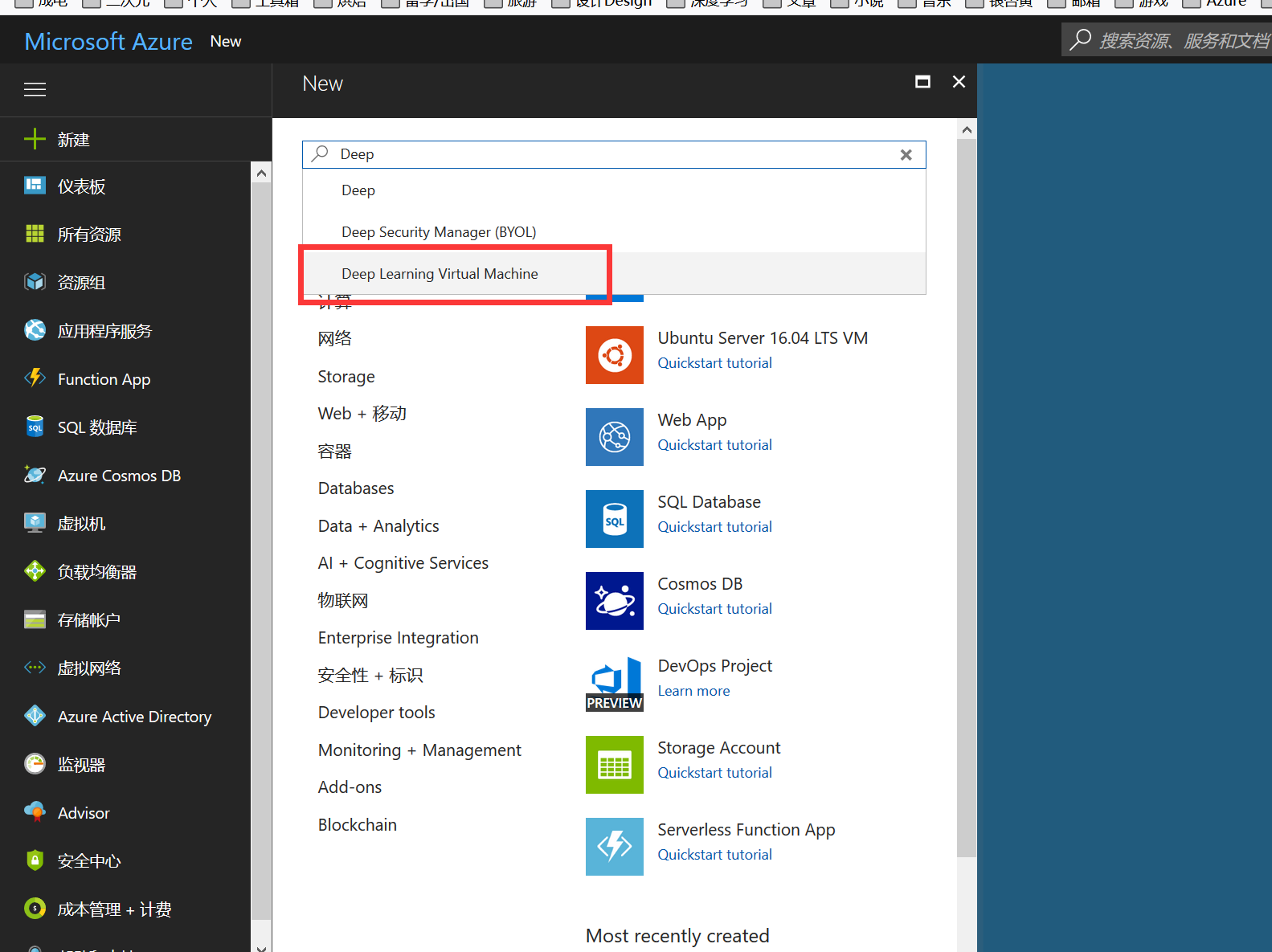
Task: Click the 成本管理 + 计费 icon
Action: [x=35, y=909]
